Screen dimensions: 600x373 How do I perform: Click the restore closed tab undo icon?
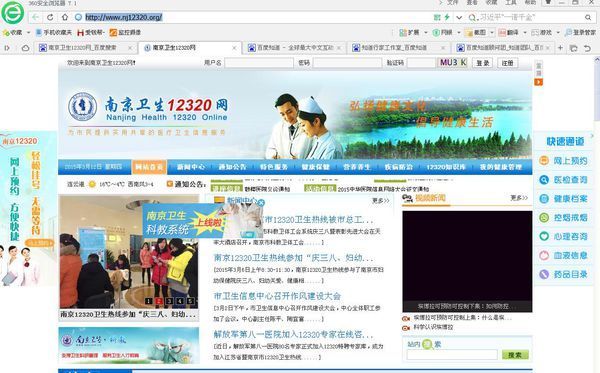(587, 48)
